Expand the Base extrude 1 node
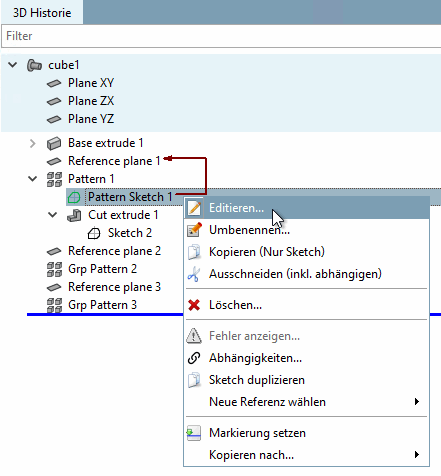The height and width of the screenshot is (476, 441). coord(32,144)
